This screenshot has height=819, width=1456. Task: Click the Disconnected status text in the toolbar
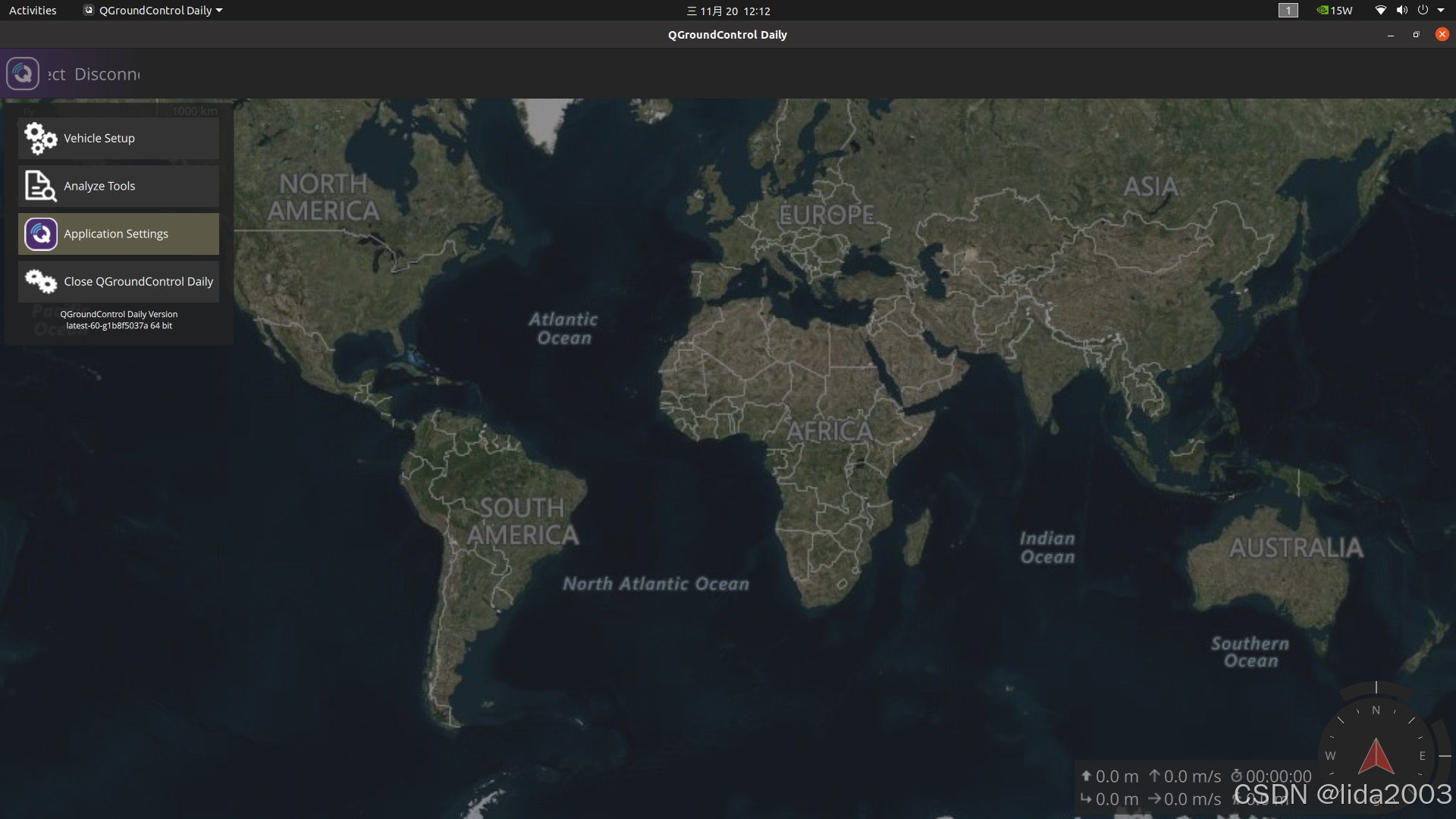pyautogui.click(x=106, y=74)
